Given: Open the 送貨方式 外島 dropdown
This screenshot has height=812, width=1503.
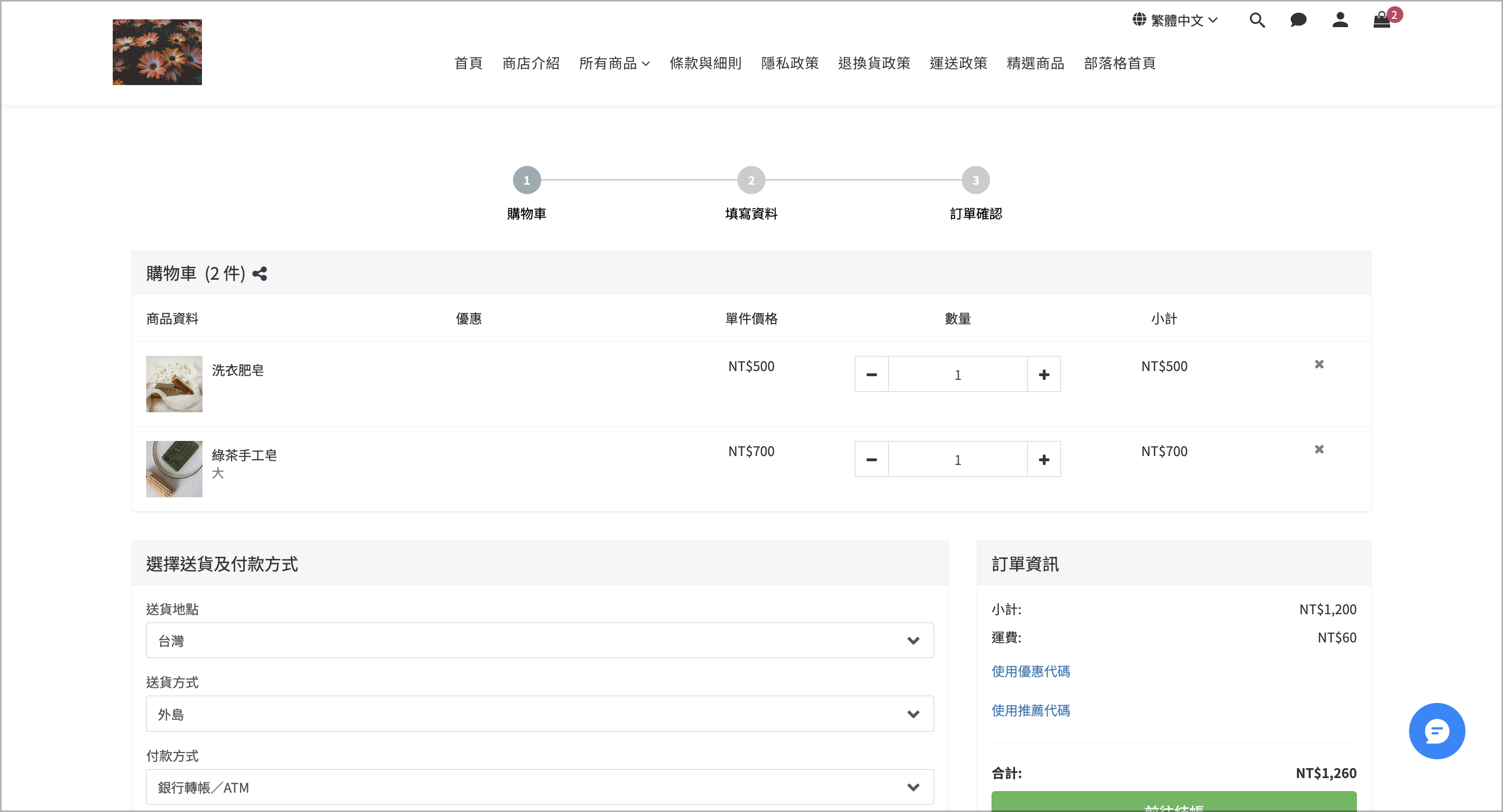Looking at the screenshot, I should click(x=539, y=714).
